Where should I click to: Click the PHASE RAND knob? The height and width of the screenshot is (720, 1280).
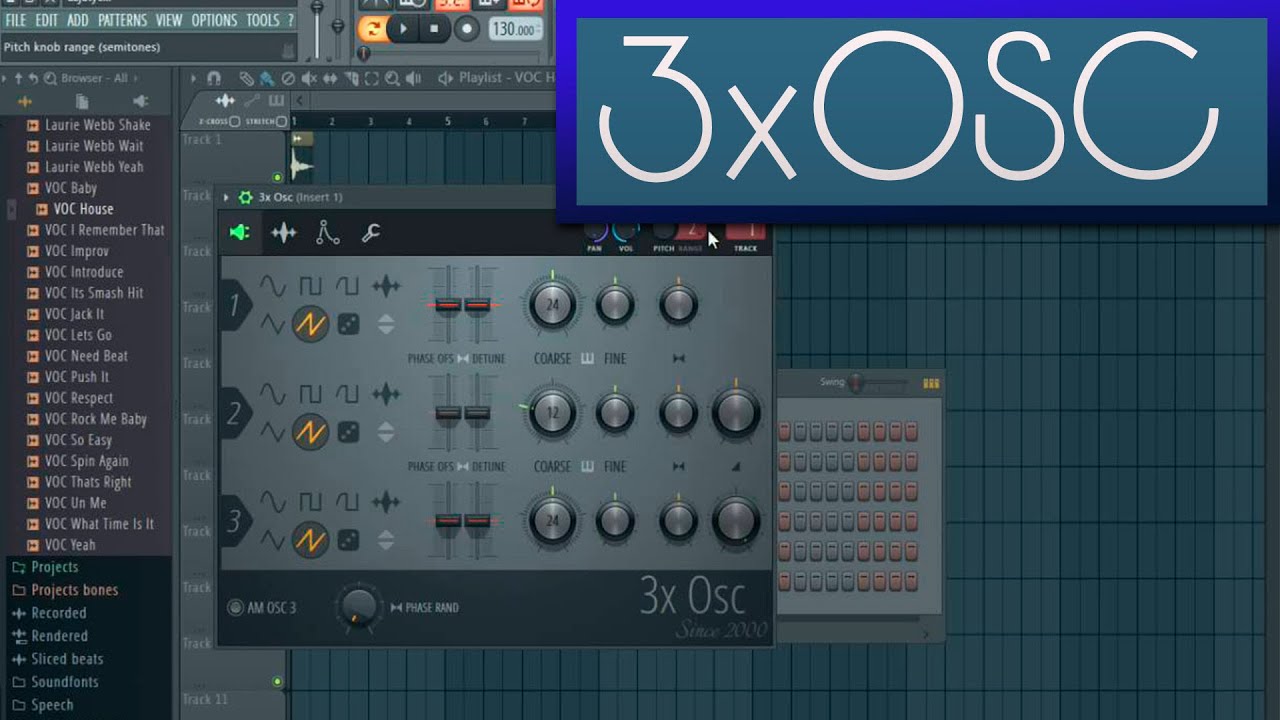coord(358,607)
